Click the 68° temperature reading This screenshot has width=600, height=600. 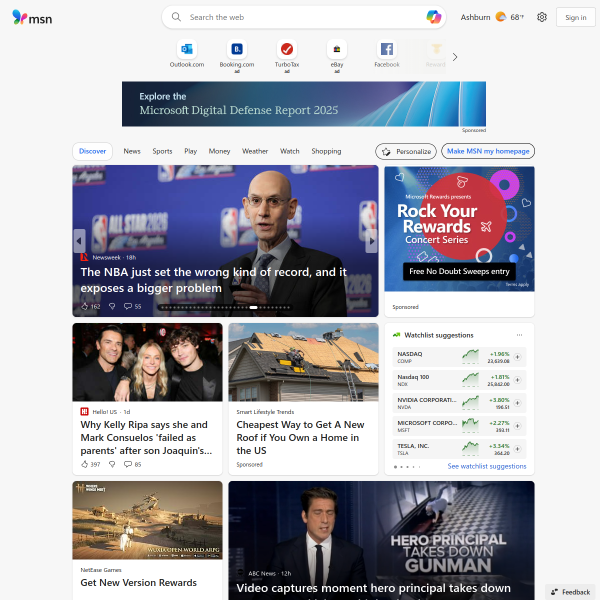(517, 17)
